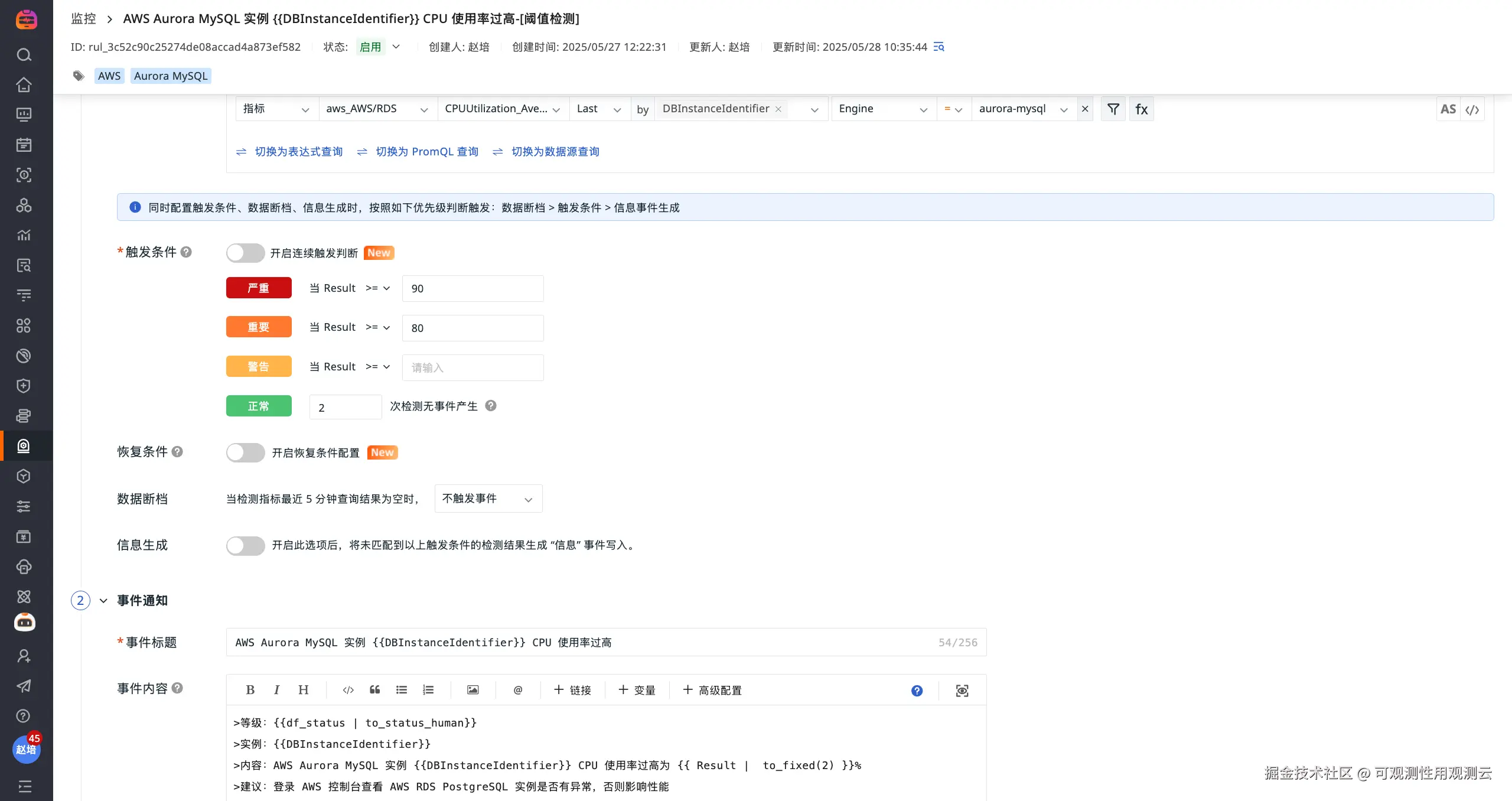Click the 赵培 user avatar
Image resolution: width=1512 pixels, height=801 pixels.
[x=26, y=749]
